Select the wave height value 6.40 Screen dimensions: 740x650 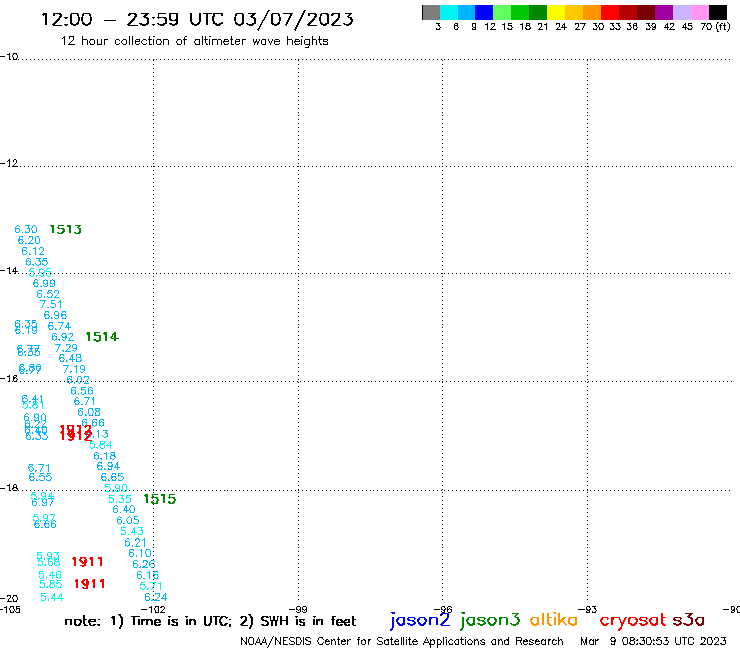[x=124, y=509]
